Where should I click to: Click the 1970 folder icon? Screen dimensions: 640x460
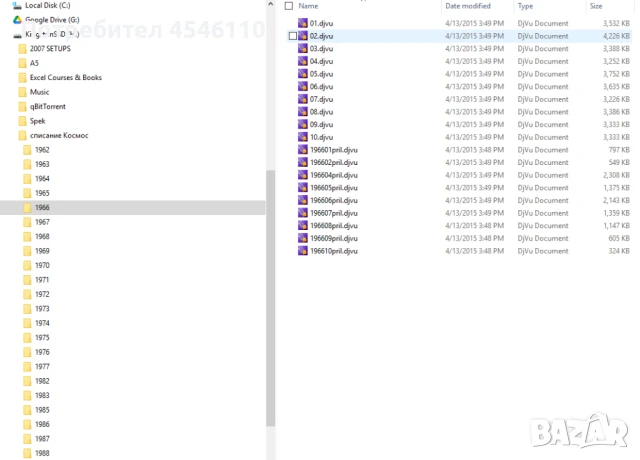coord(27,266)
